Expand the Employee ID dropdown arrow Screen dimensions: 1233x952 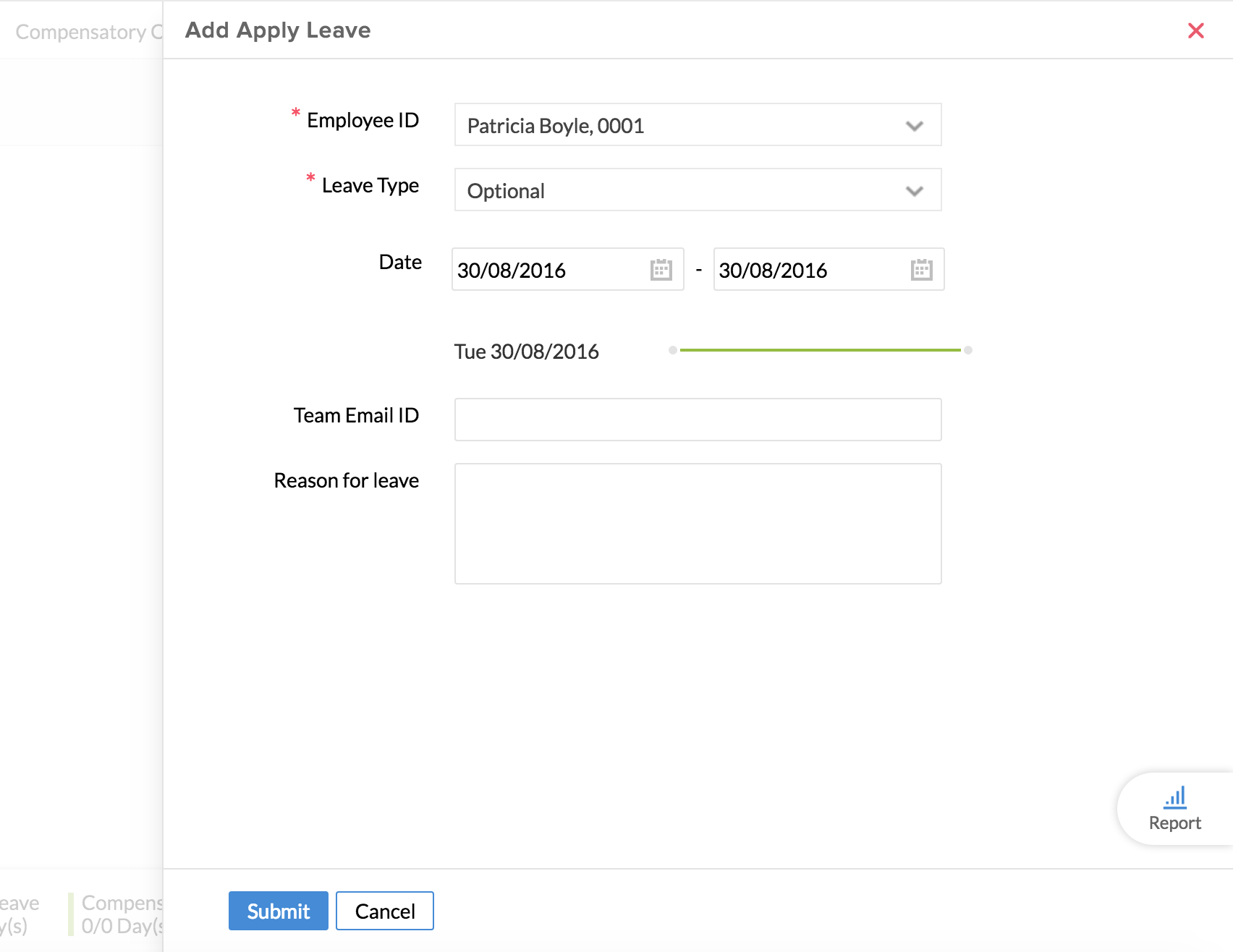tap(914, 126)
